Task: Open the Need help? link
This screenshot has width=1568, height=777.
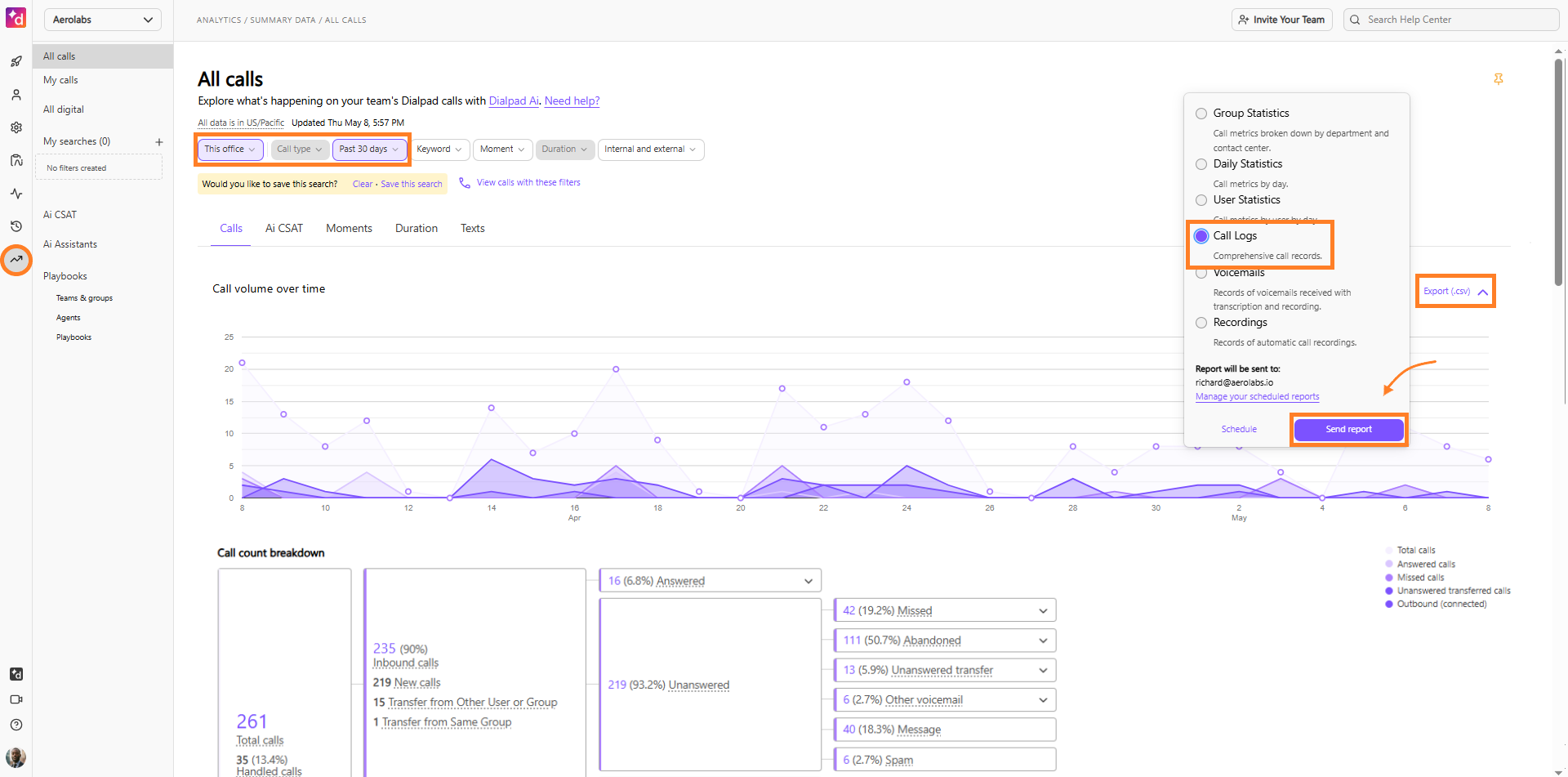Action: [x=572, y=101]
